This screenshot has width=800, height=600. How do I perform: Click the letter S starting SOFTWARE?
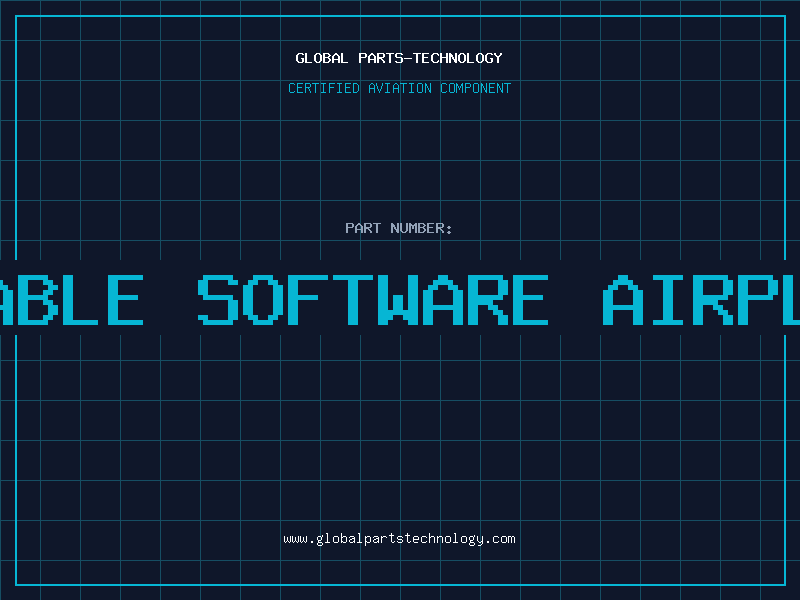click(219, 300)
